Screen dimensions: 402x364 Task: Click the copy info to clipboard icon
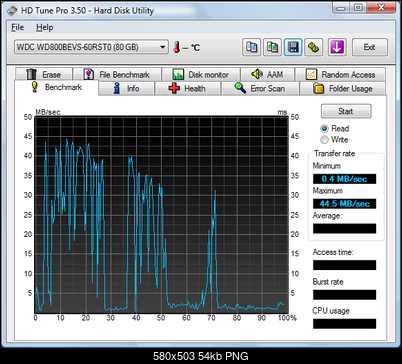[x=251, y=47]
